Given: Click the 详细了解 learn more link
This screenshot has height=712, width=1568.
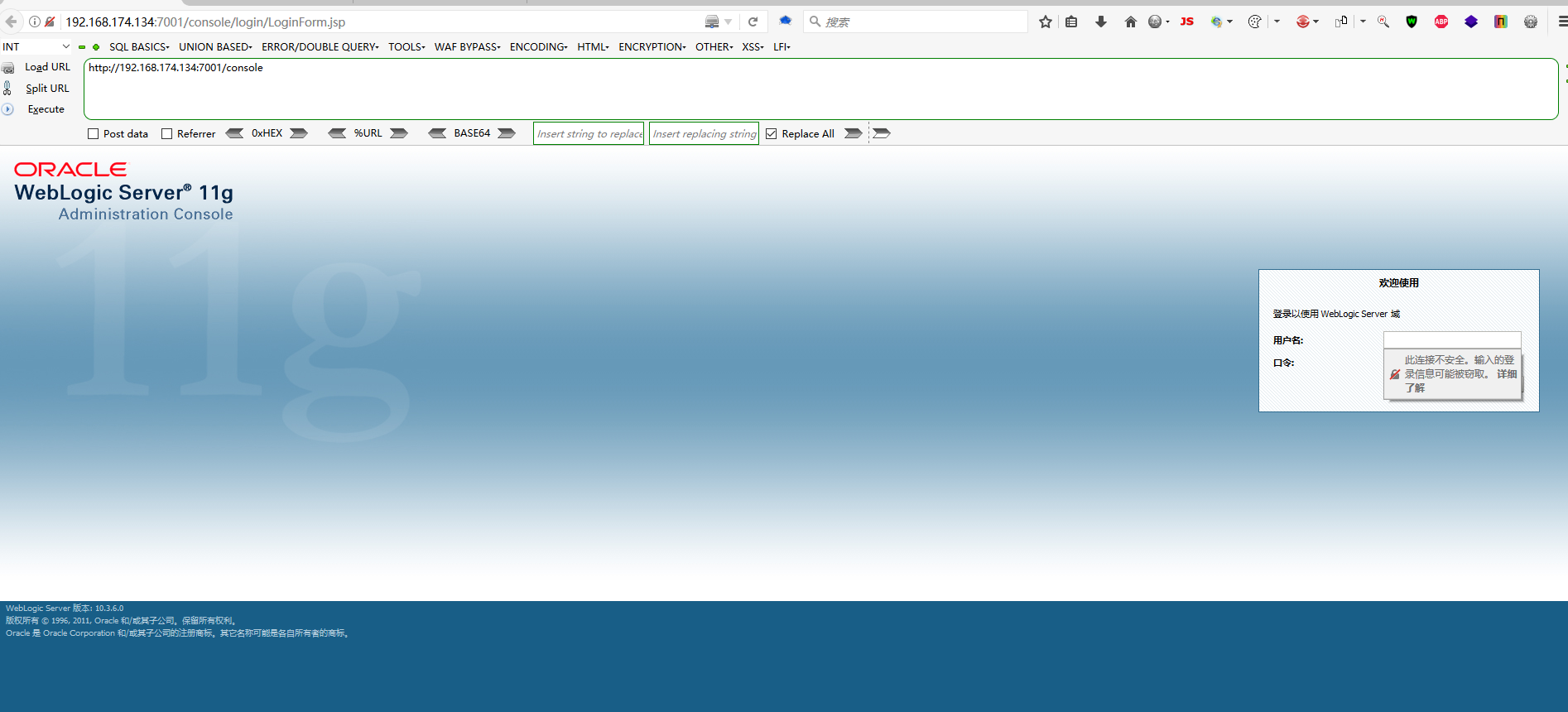Looking at the screenshot, I should click(1506, 374).
